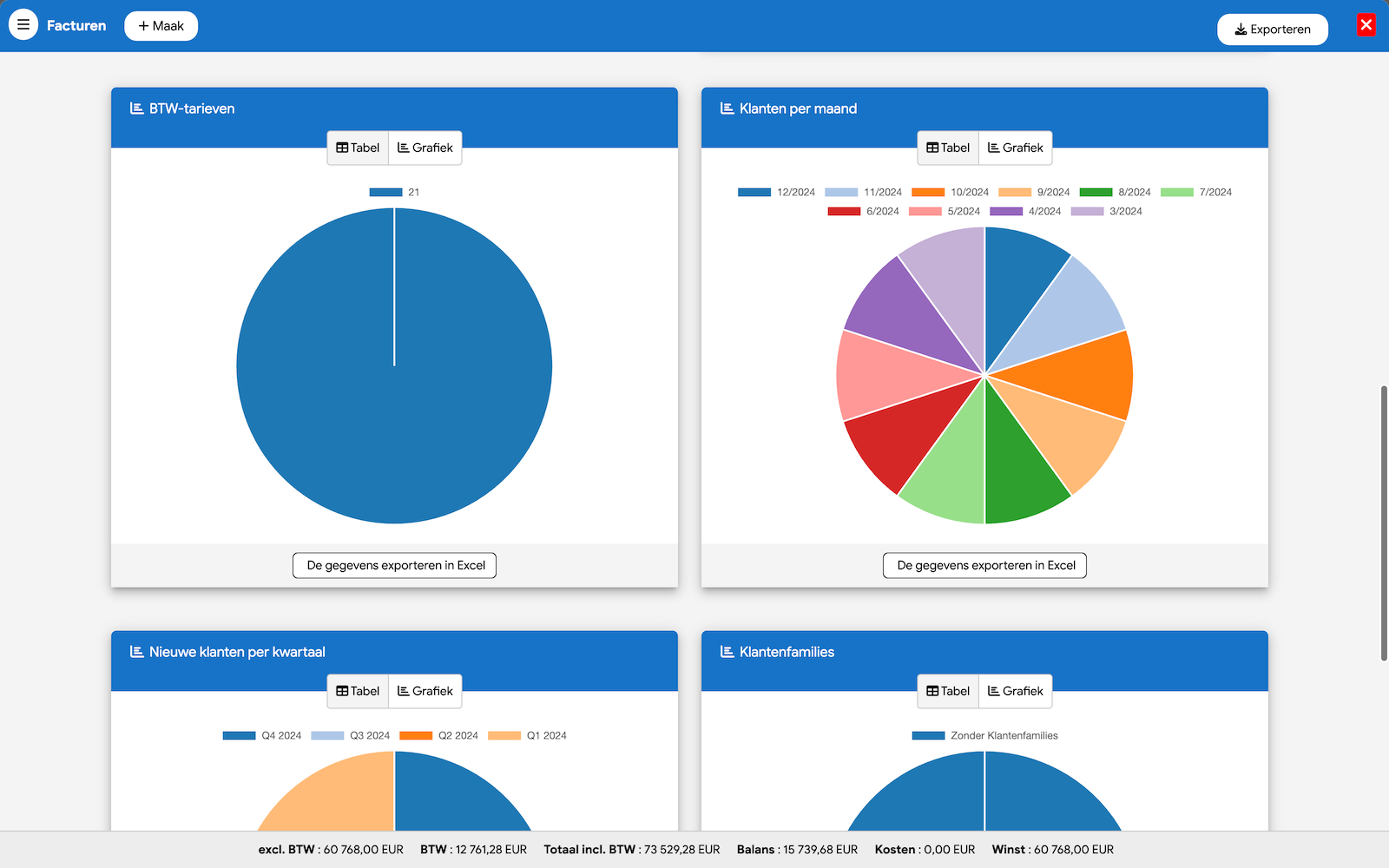Click the Nieuwe klanten per kwartaal heading
The image size is (1389, 868).
[x=237, y=652]
